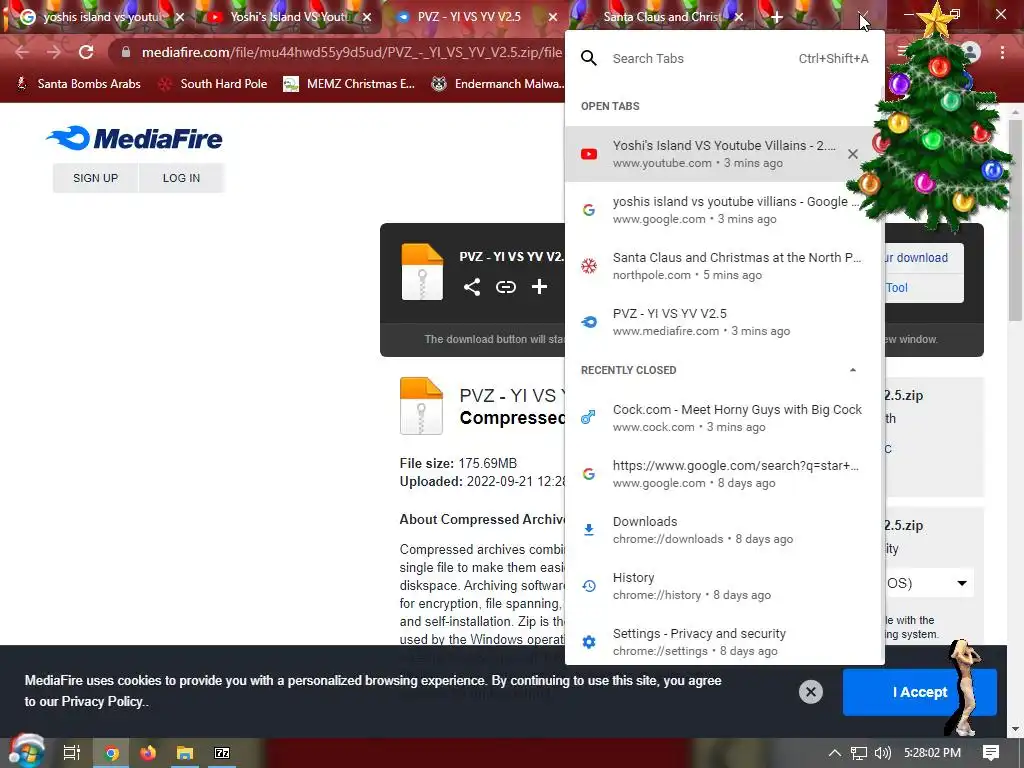Add file using plus icon

tap(539, 287)
